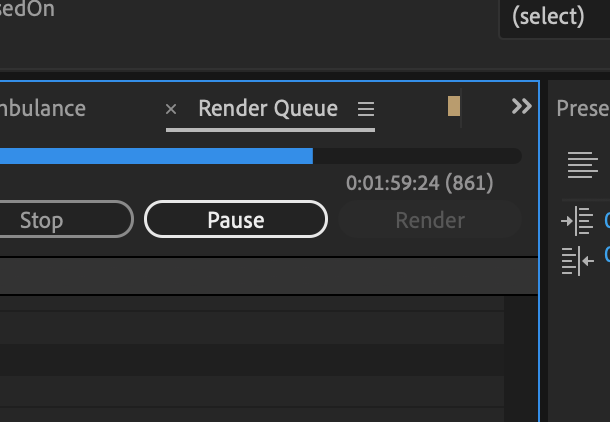610x422 pixels.
Task: Open the Render Queue panel menu icon
Action: pyautogui.click(x=366, y=109)
